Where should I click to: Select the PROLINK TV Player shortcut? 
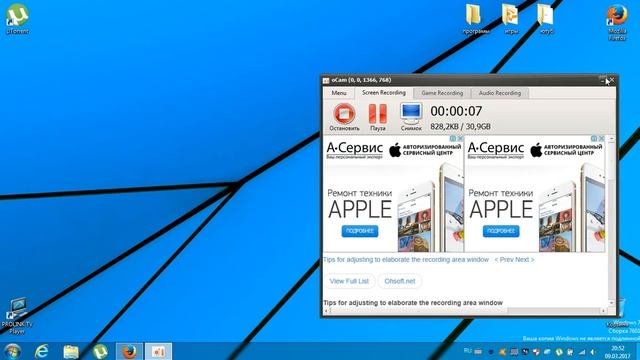coord(17,316)
